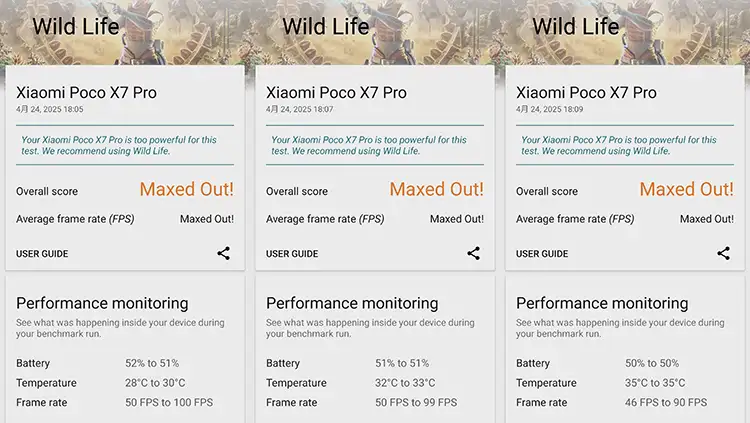Share the 18:05 benchmark result
The height and width of the screenshot is (423, 750).
(223, 253)
